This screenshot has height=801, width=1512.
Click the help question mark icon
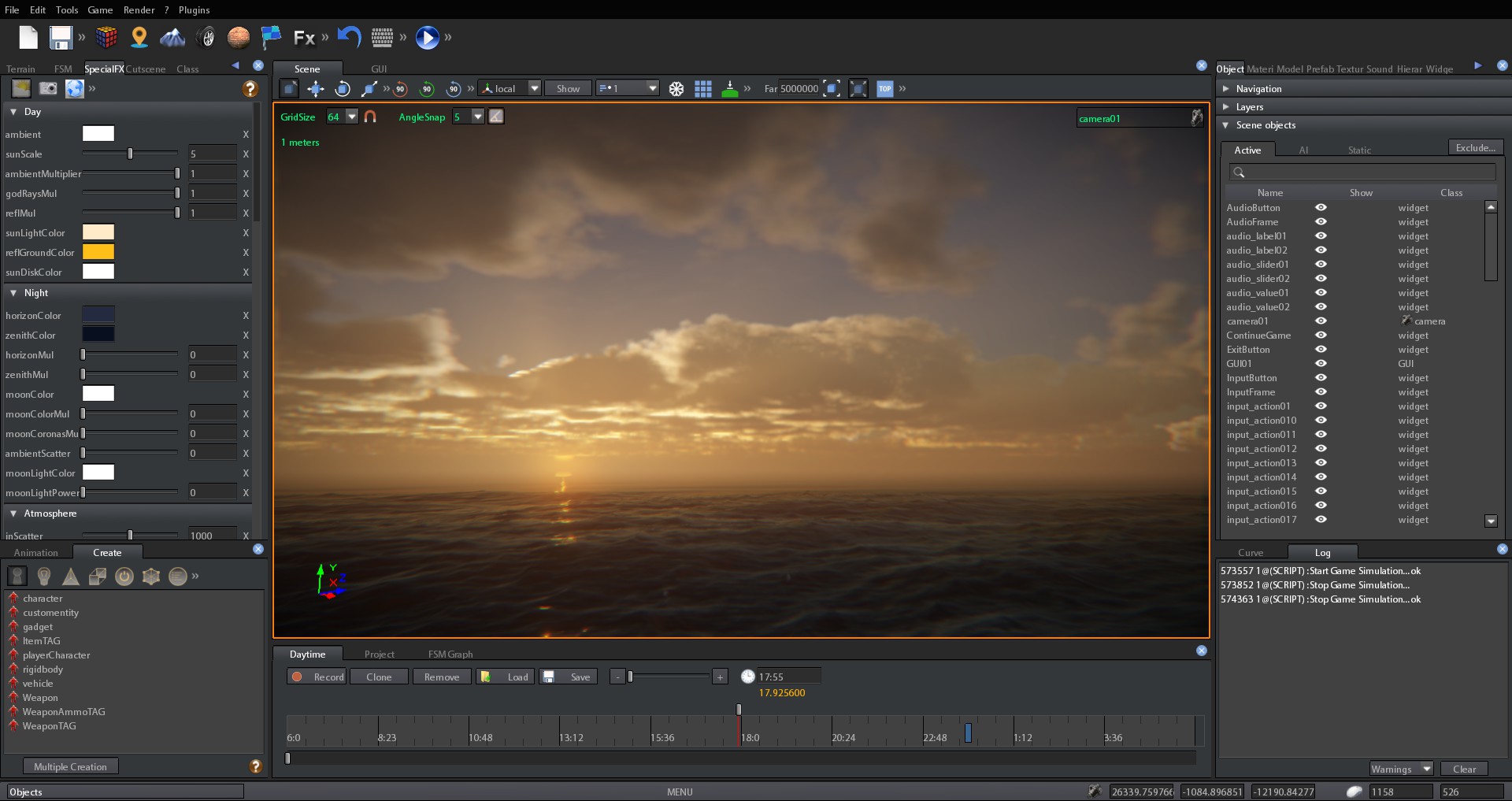[x=250, y=89]
